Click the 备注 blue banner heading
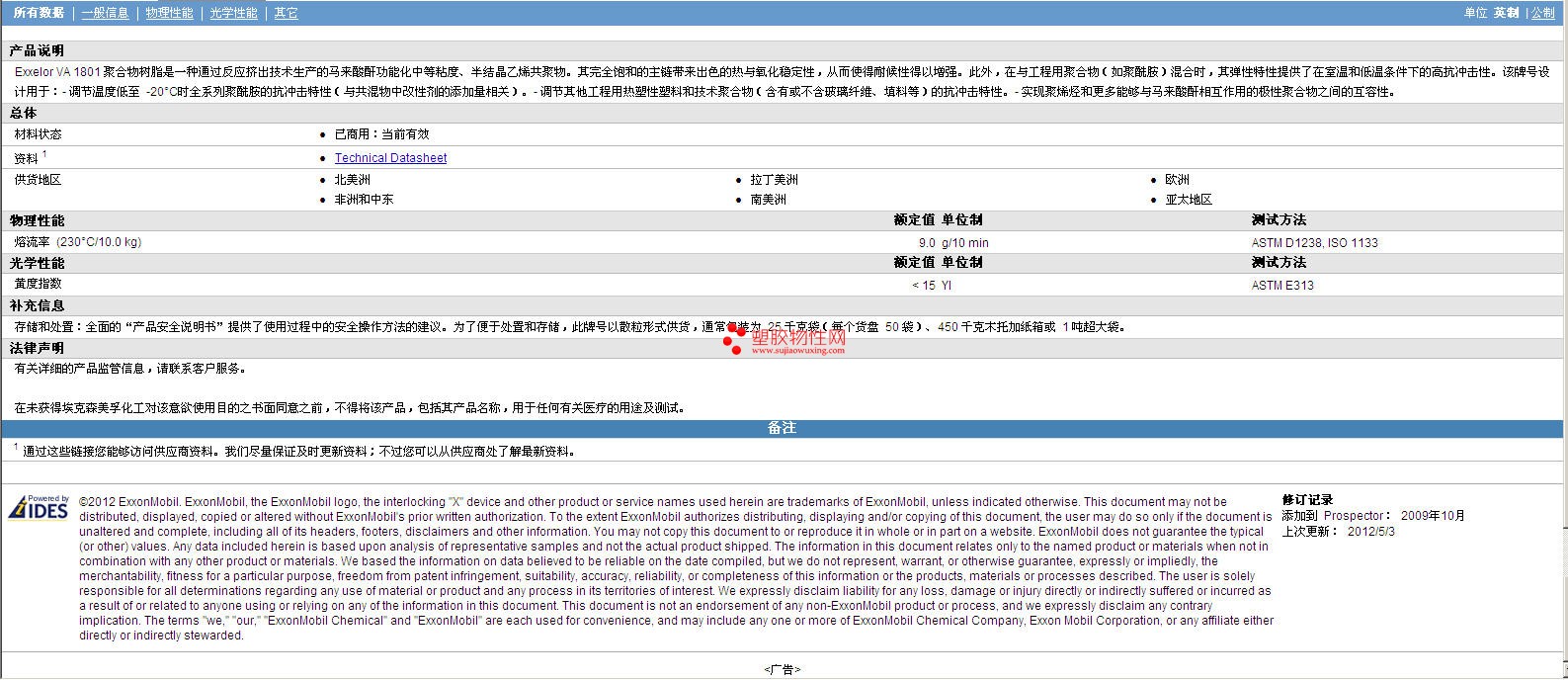1568x680 pixels. pos(782,428)
